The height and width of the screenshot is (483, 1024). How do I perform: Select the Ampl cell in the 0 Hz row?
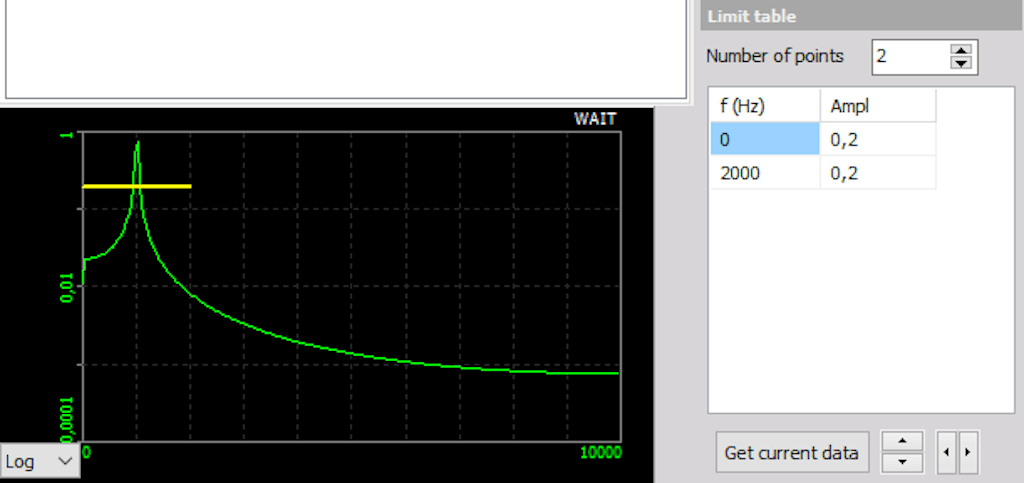878,138
